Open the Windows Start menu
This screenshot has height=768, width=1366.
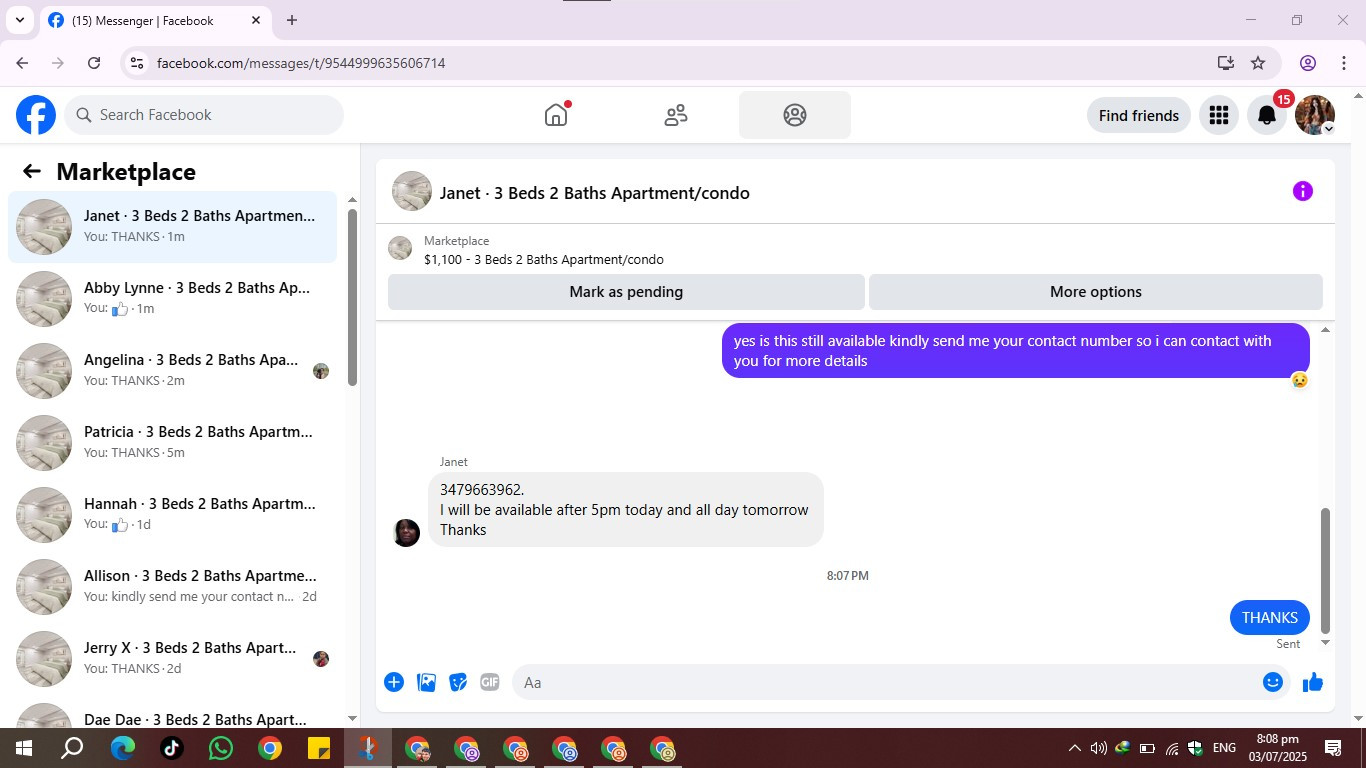tap(22, 748)
